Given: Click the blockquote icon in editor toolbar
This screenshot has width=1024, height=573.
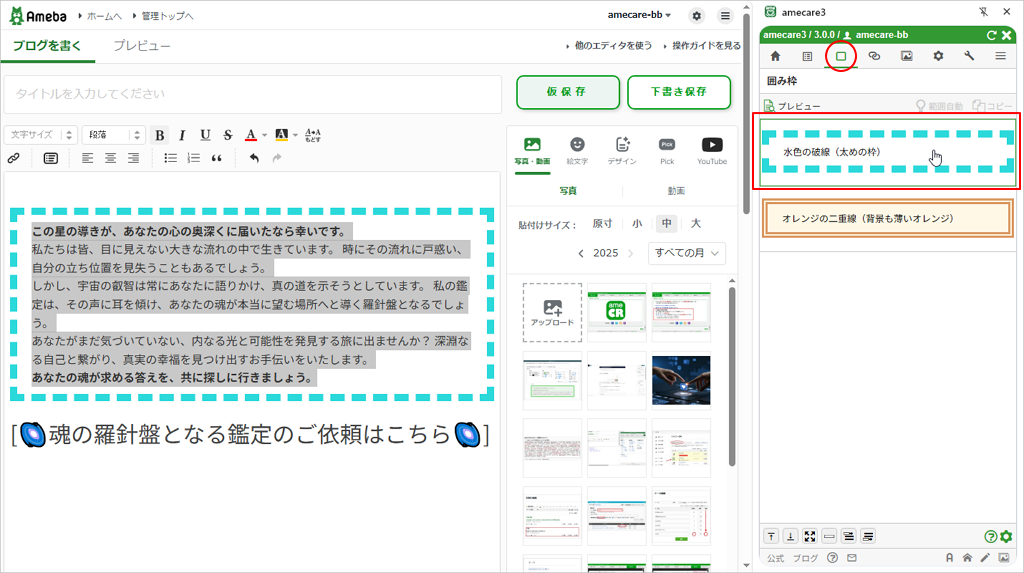Looking at the screenshot, I should [x=217, y=158].
